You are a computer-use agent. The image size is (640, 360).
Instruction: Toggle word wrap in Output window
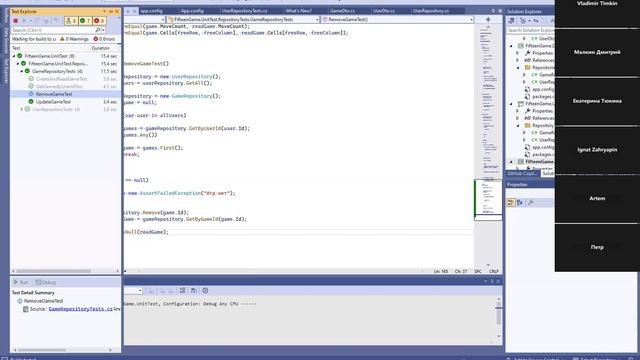(x=193, y=291)
